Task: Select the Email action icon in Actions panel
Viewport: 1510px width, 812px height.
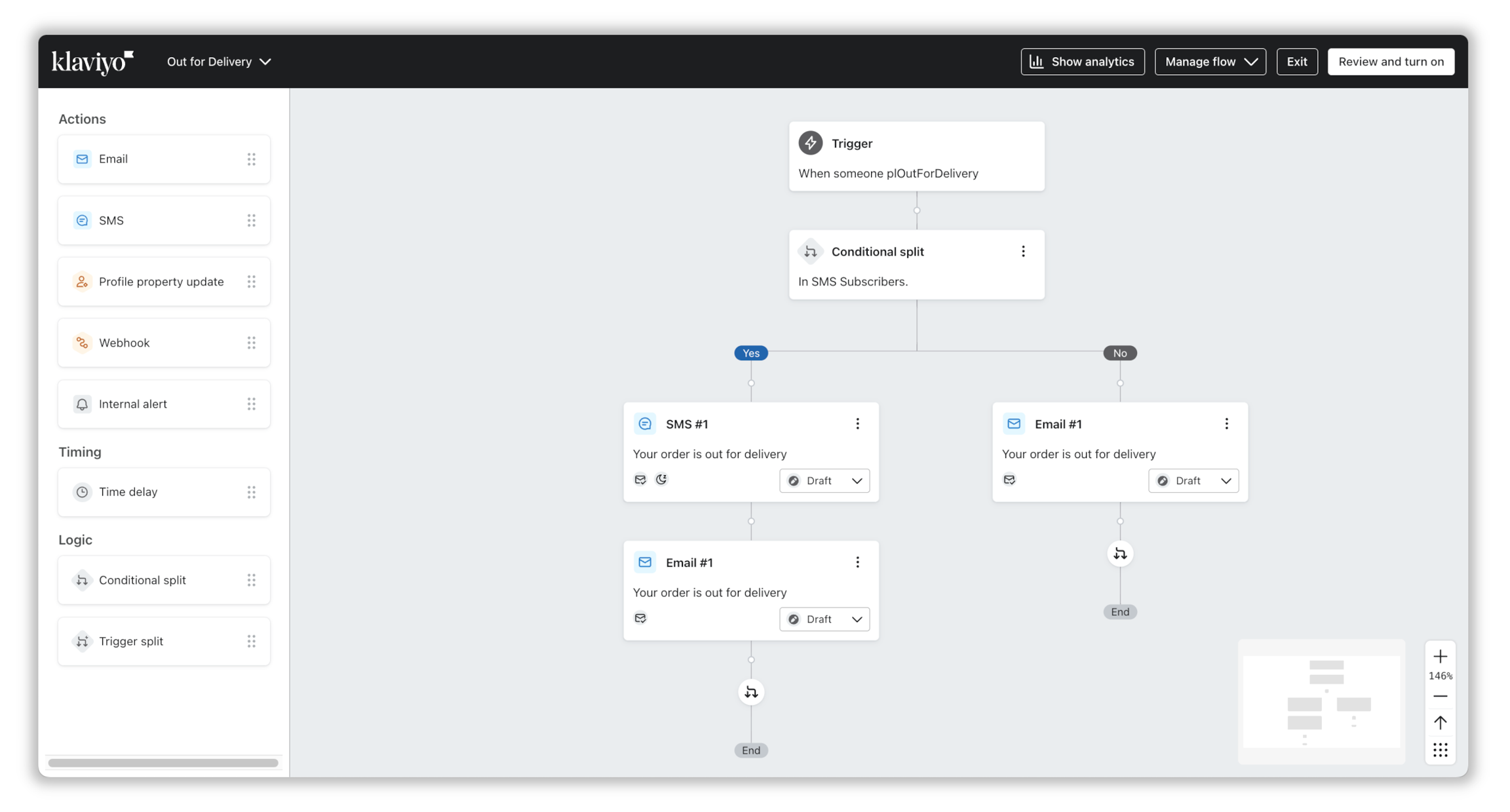Action: coord(82,159)
